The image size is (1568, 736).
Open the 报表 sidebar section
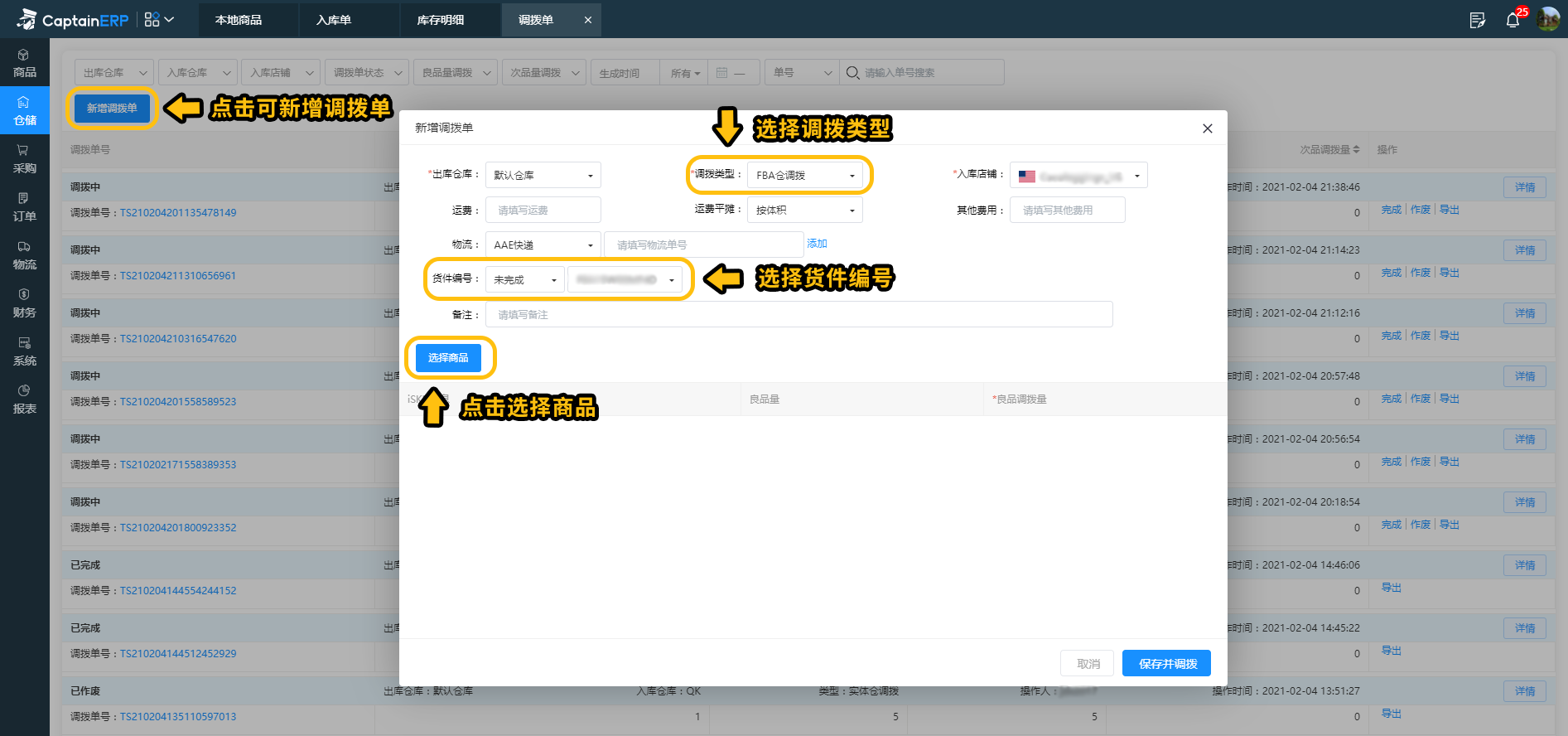click(24, 399)
